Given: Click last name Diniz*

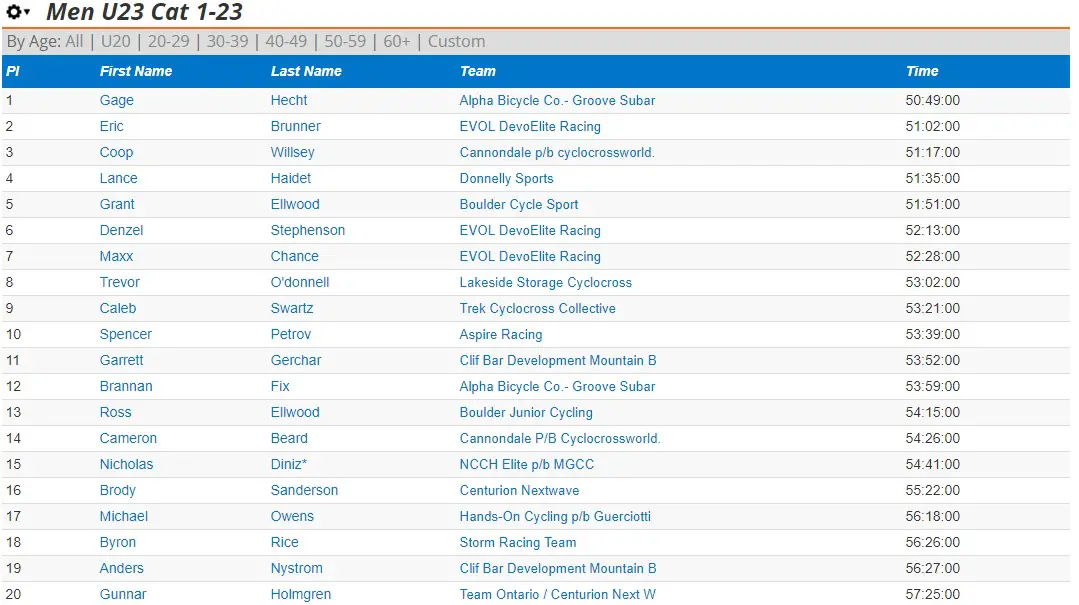Looking at the screenshot, I should pyautogui.click(x=288, y=465).
